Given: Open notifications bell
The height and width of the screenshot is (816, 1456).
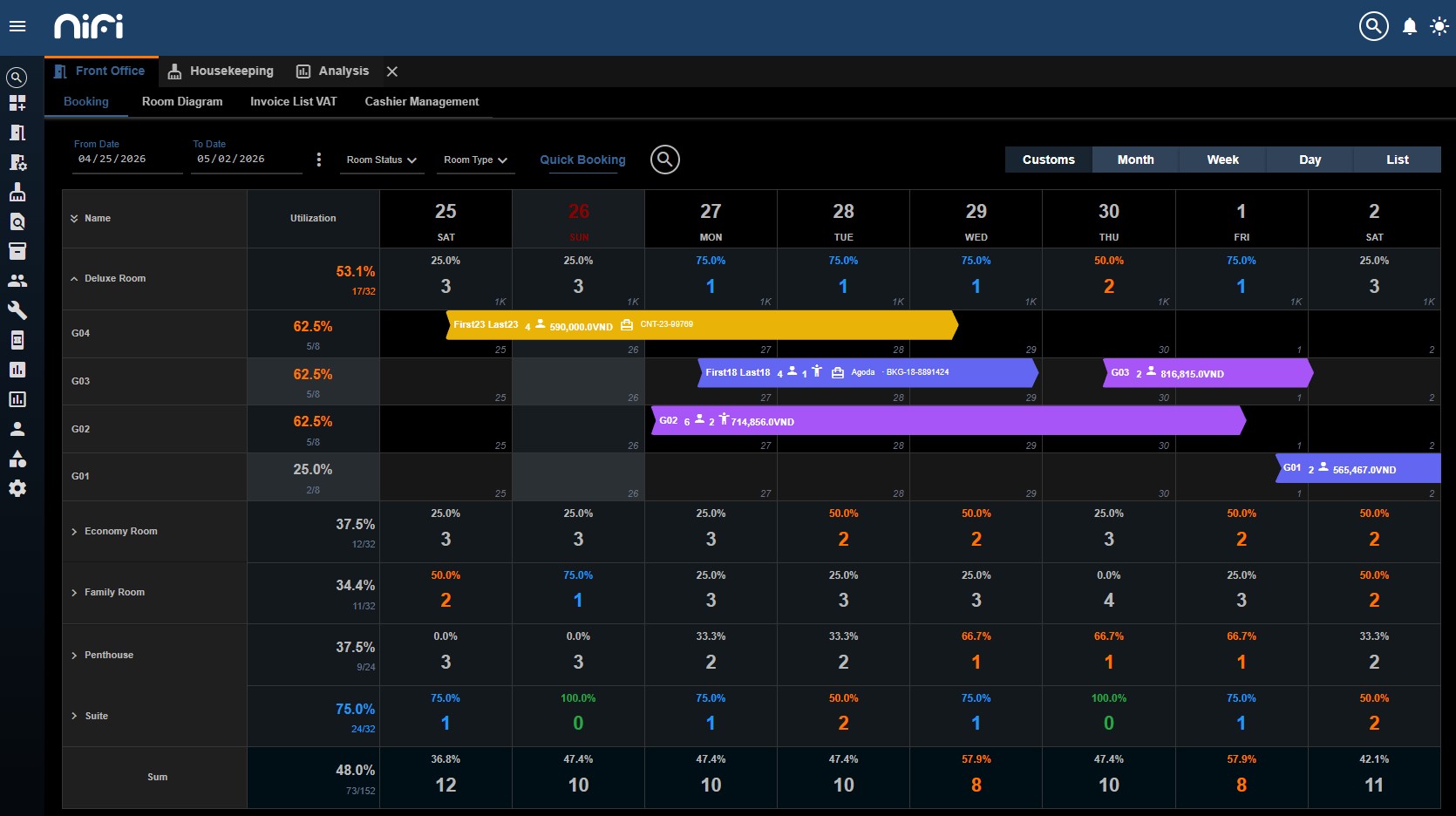Looking at the screenshot, I should 1410,26.
